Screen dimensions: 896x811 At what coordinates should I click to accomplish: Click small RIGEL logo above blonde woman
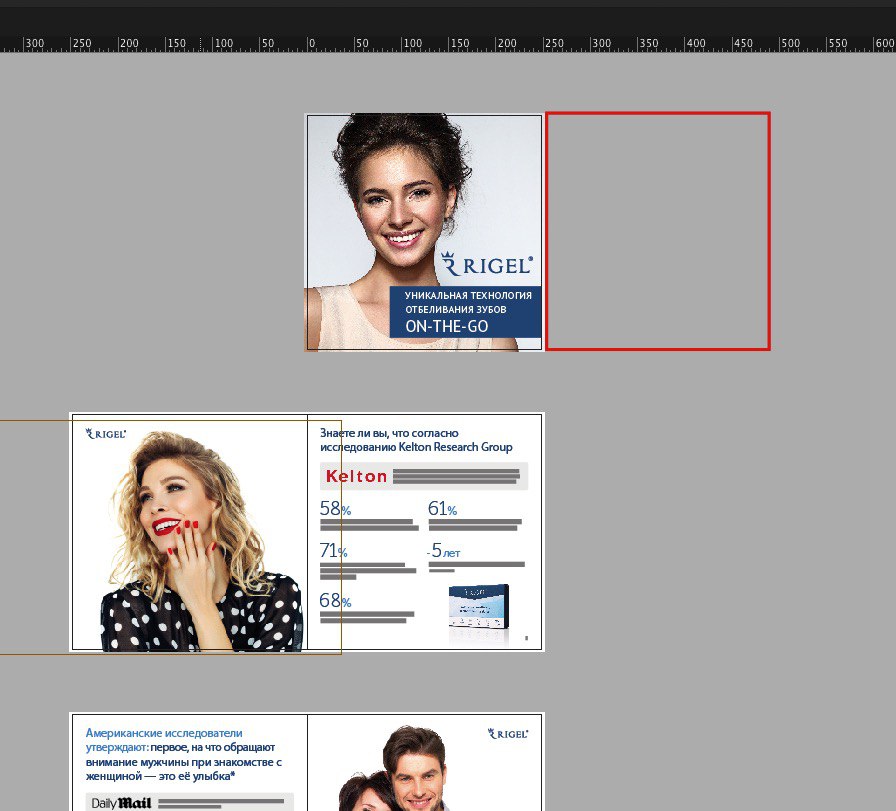[106, 434]
